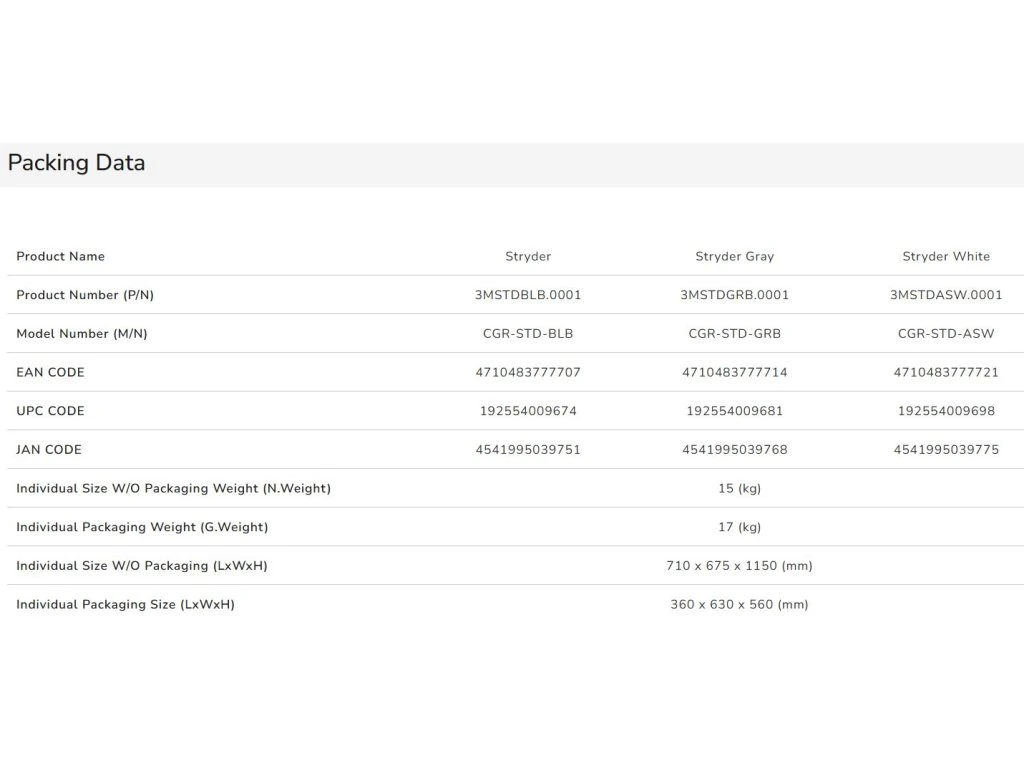Viewport: 1024px width, 768px height.
Task: Click the Stryder White column header
Action: coord(946,256)
